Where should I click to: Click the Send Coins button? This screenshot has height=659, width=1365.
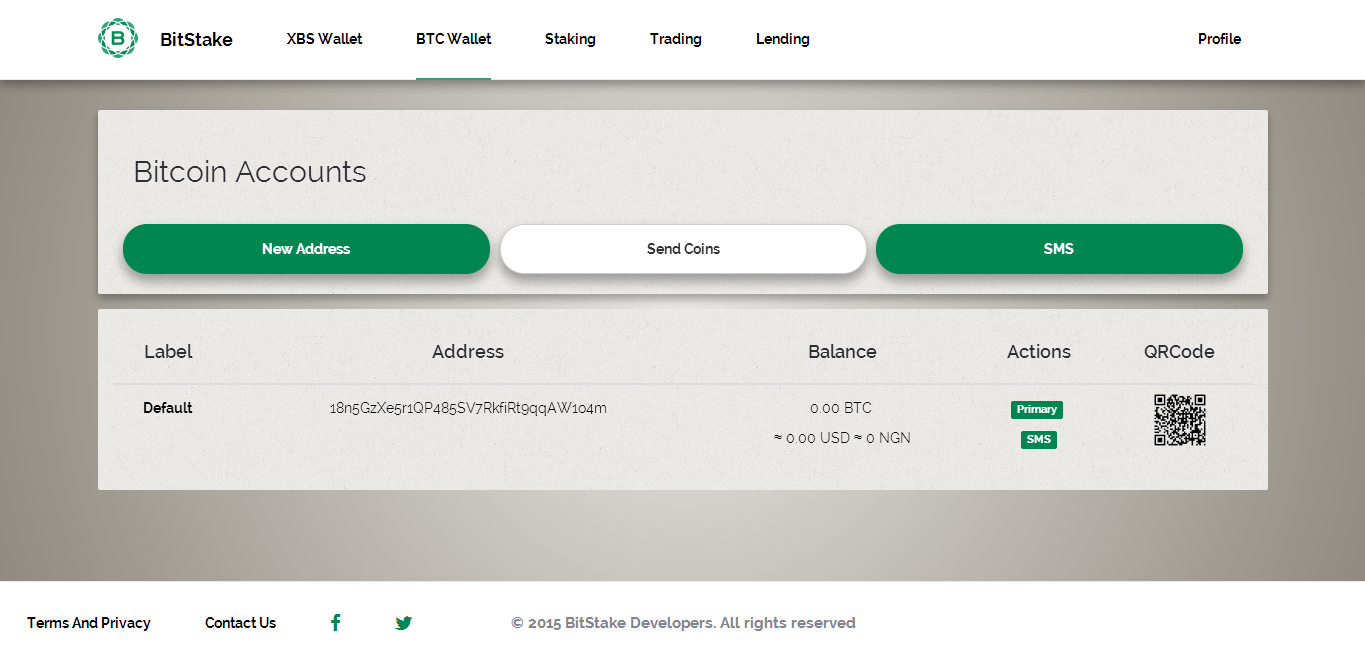pos(683,249)
